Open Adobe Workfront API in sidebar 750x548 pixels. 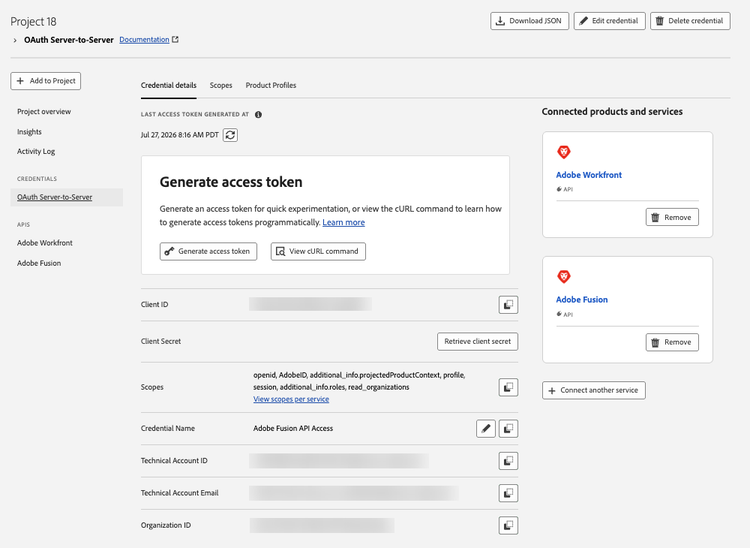[x=45, y=243]
